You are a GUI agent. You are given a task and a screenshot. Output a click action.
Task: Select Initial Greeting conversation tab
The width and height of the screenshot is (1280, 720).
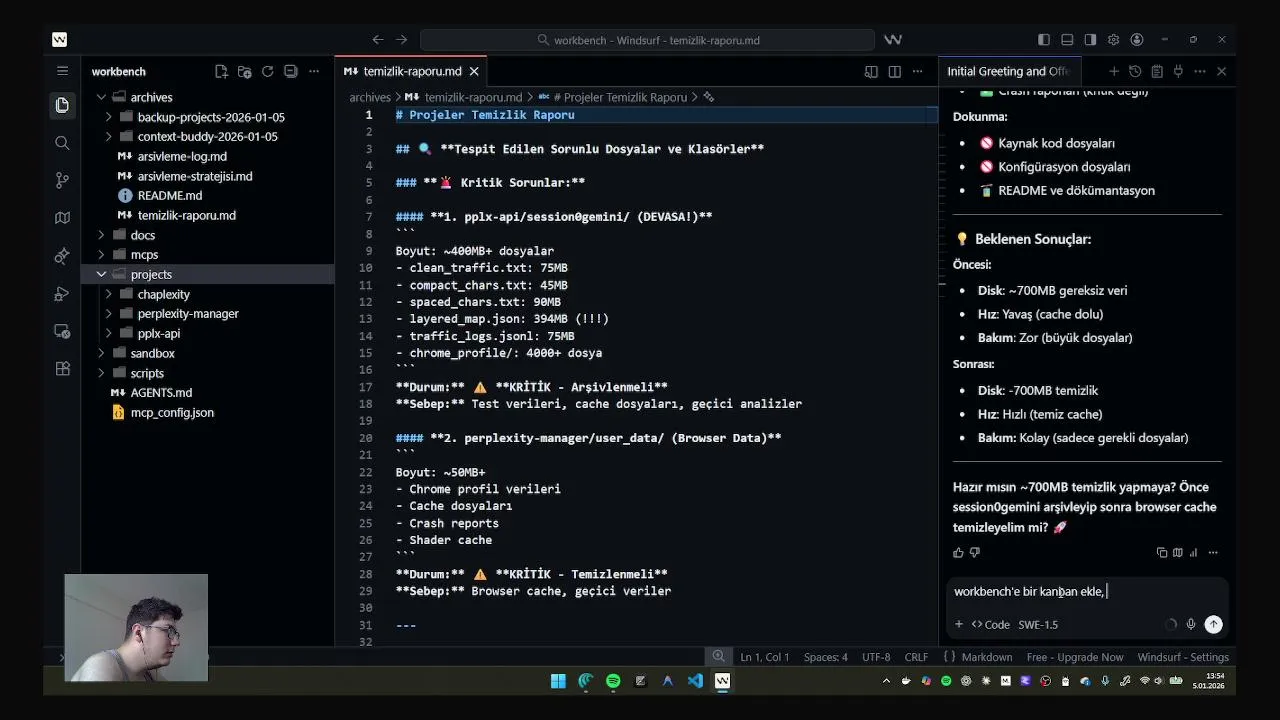click(1008, 71)
